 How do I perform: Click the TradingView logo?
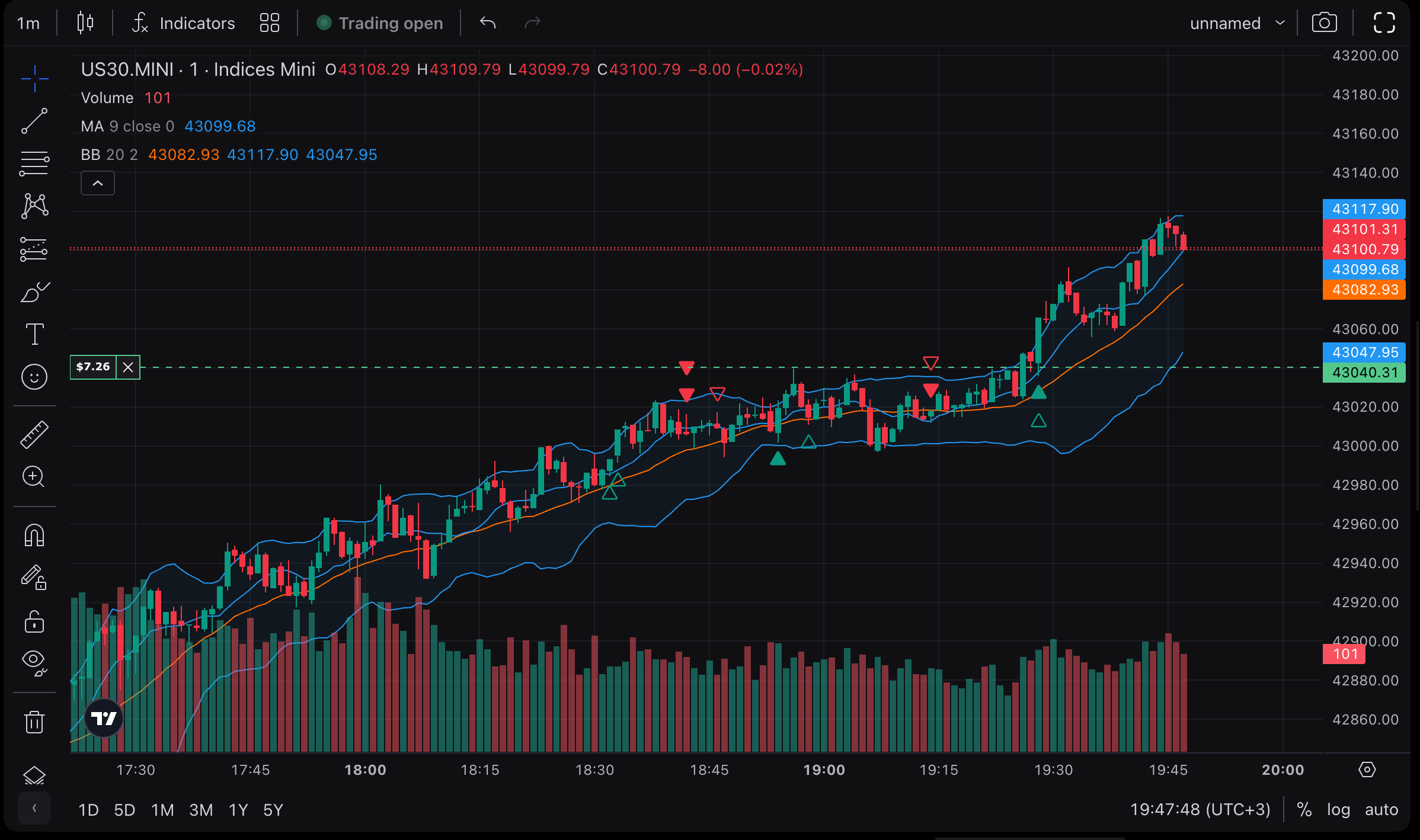click(104, 718)
